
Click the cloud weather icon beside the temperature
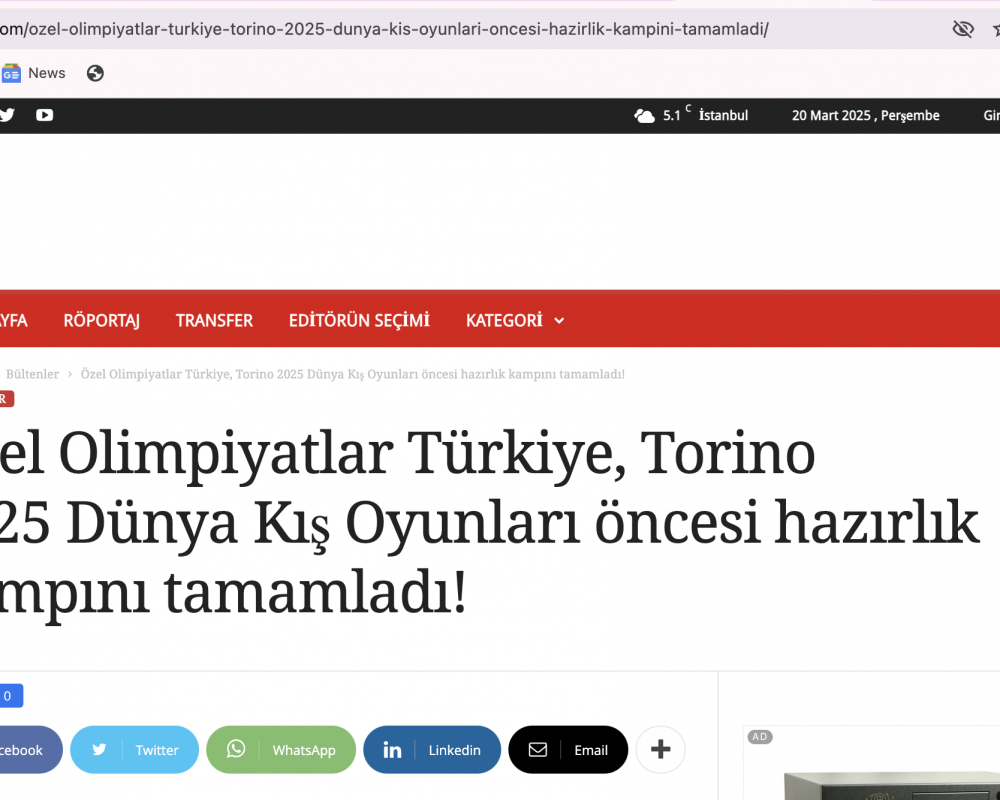click(644, 116)
